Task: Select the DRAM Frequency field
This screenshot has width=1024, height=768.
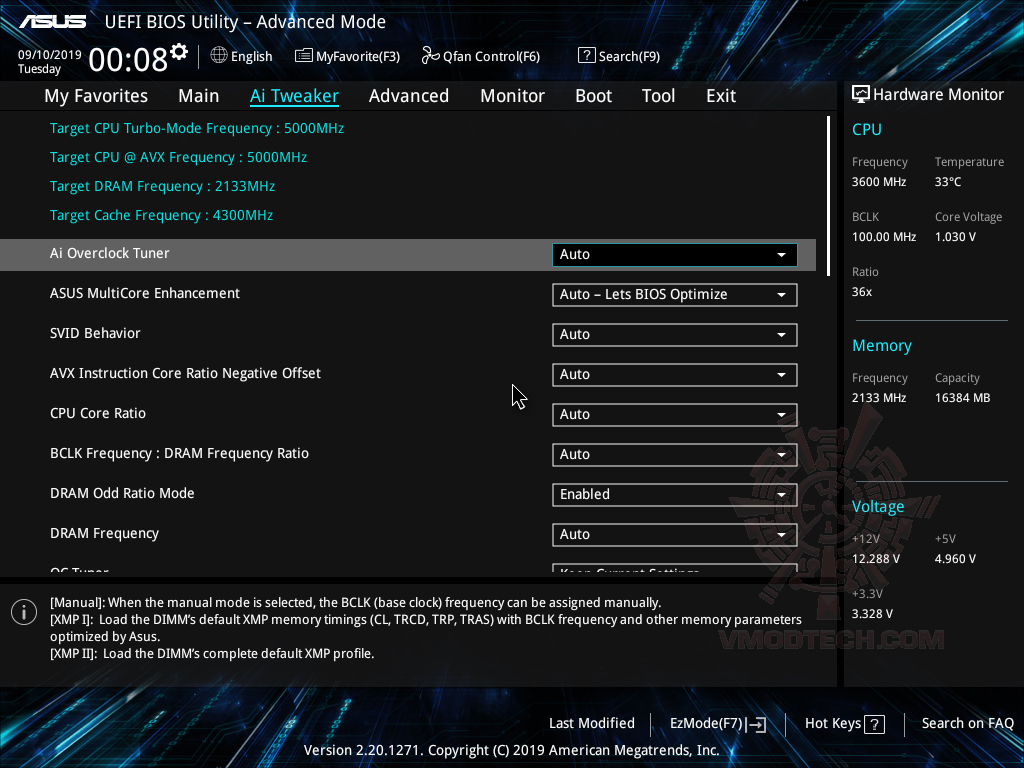Action: coord(674,534)
